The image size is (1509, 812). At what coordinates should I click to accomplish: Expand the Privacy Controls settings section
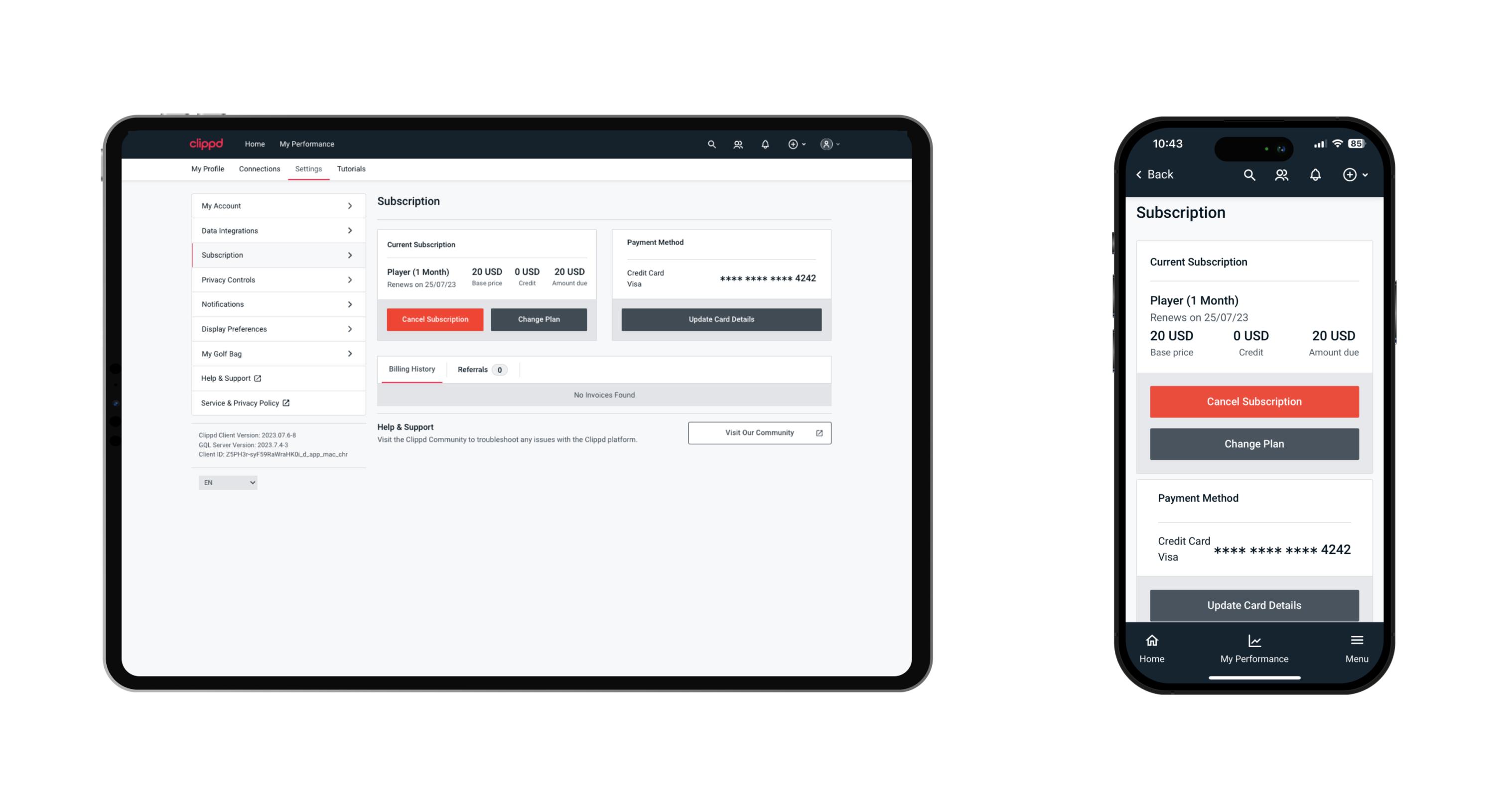[276, 279]
